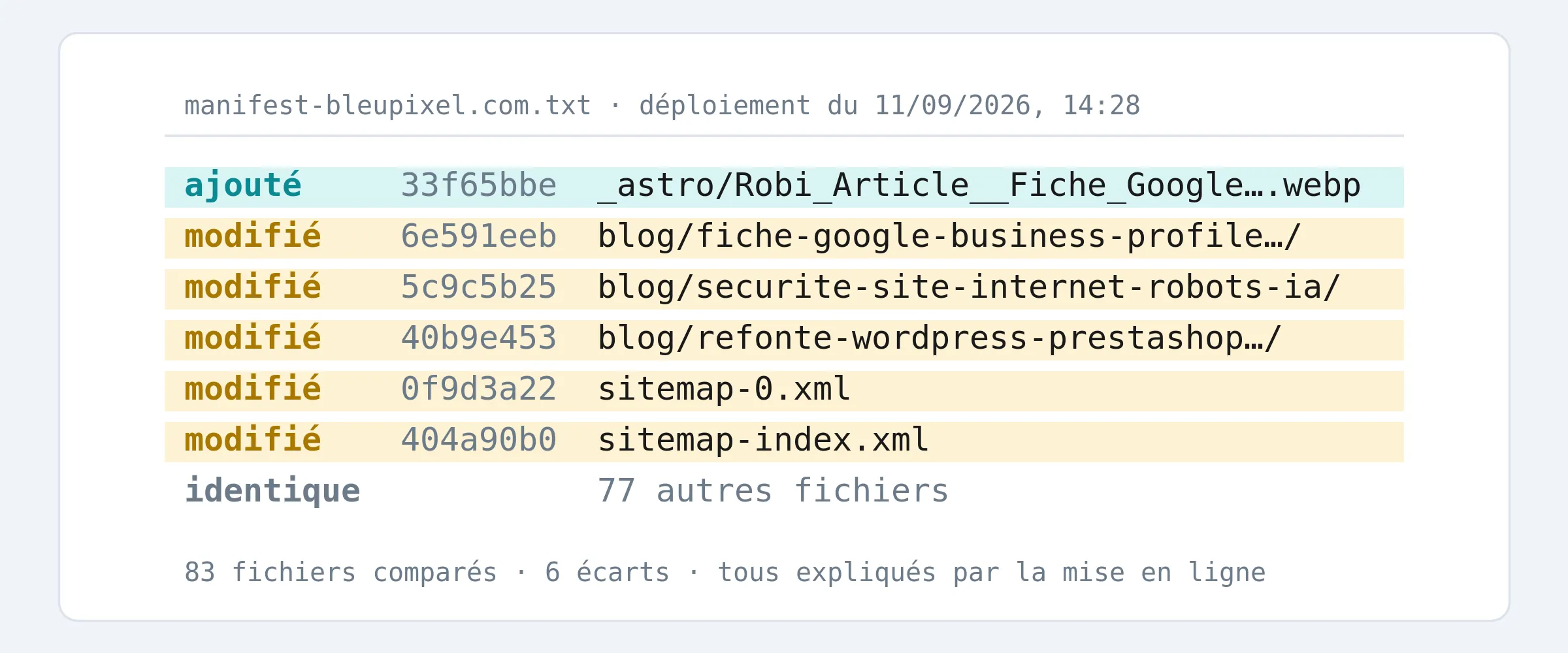
Task: Click "modifié" in the 6e591eeb row
Action: point(253,236)
